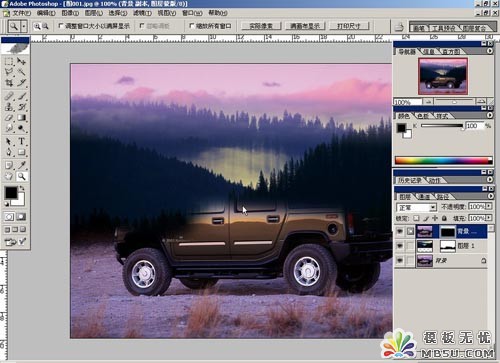Viewport: 500px width, 363px height.
Task: Toggle visibility of 图层 1 layer
Action: [x=400, y=246]
